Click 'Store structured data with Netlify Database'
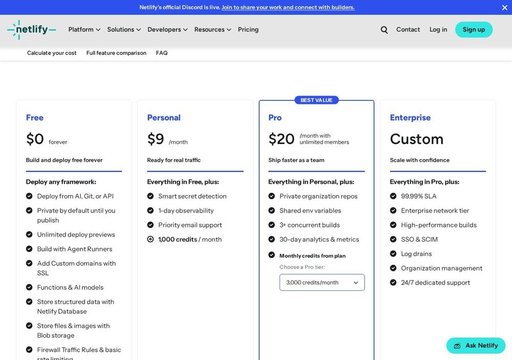 point(76,306)
